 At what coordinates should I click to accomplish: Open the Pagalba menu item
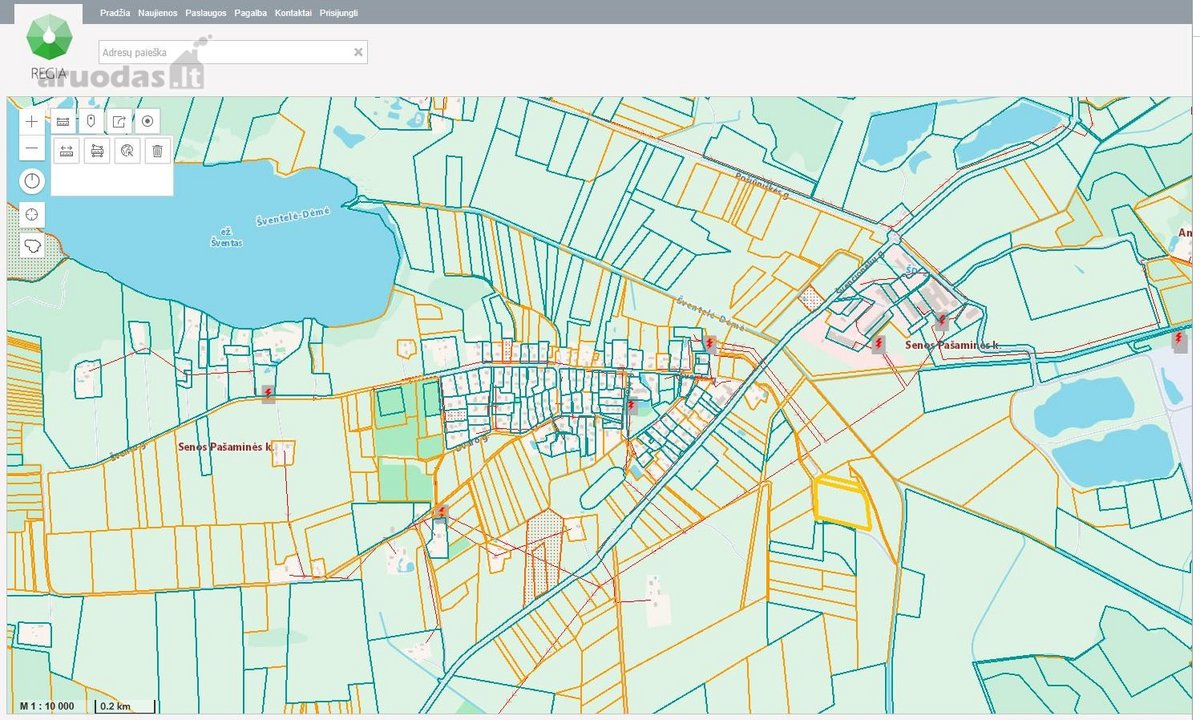tap(250, 13)
